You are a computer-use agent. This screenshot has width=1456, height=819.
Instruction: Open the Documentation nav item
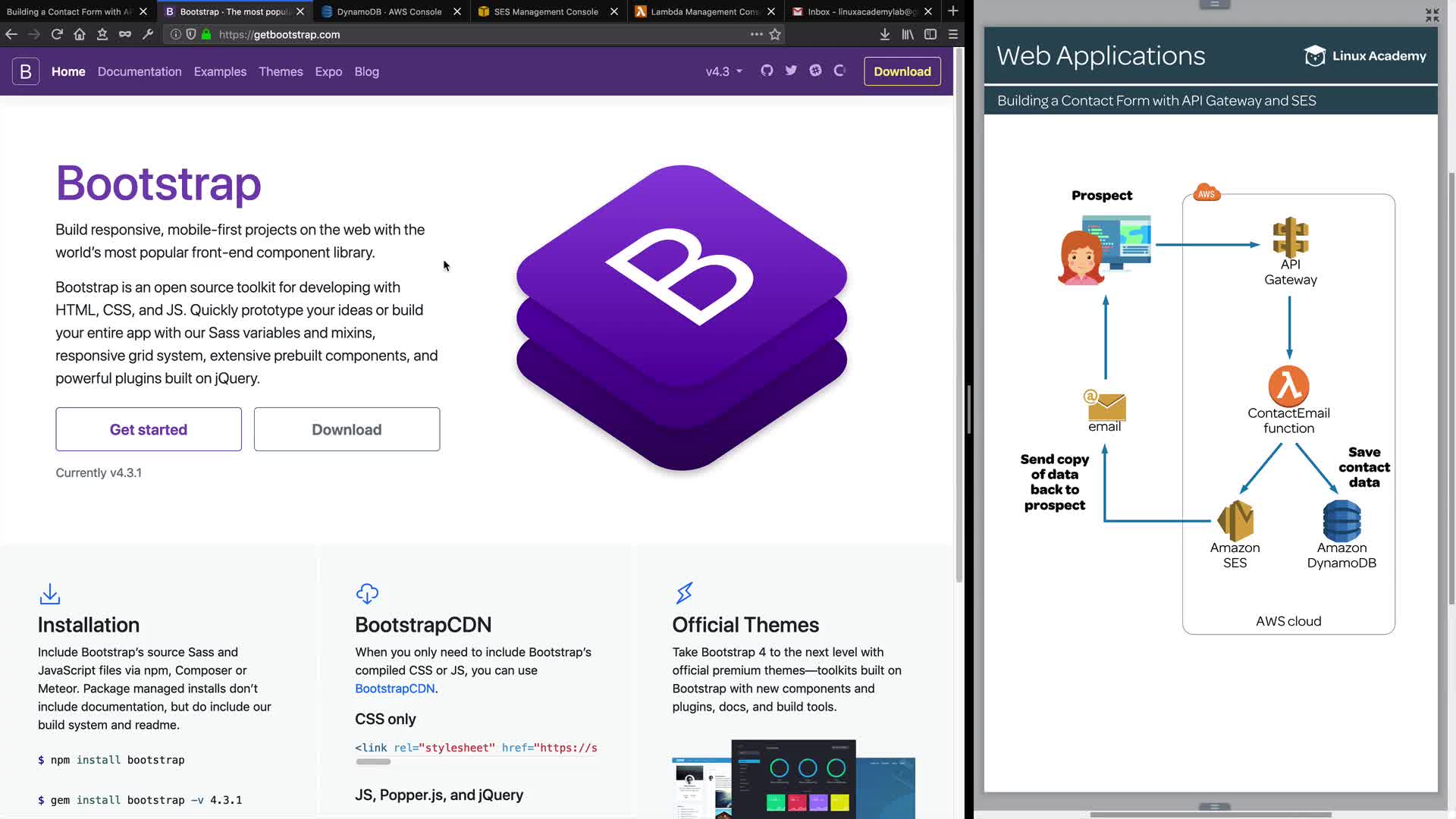point(140,71)
